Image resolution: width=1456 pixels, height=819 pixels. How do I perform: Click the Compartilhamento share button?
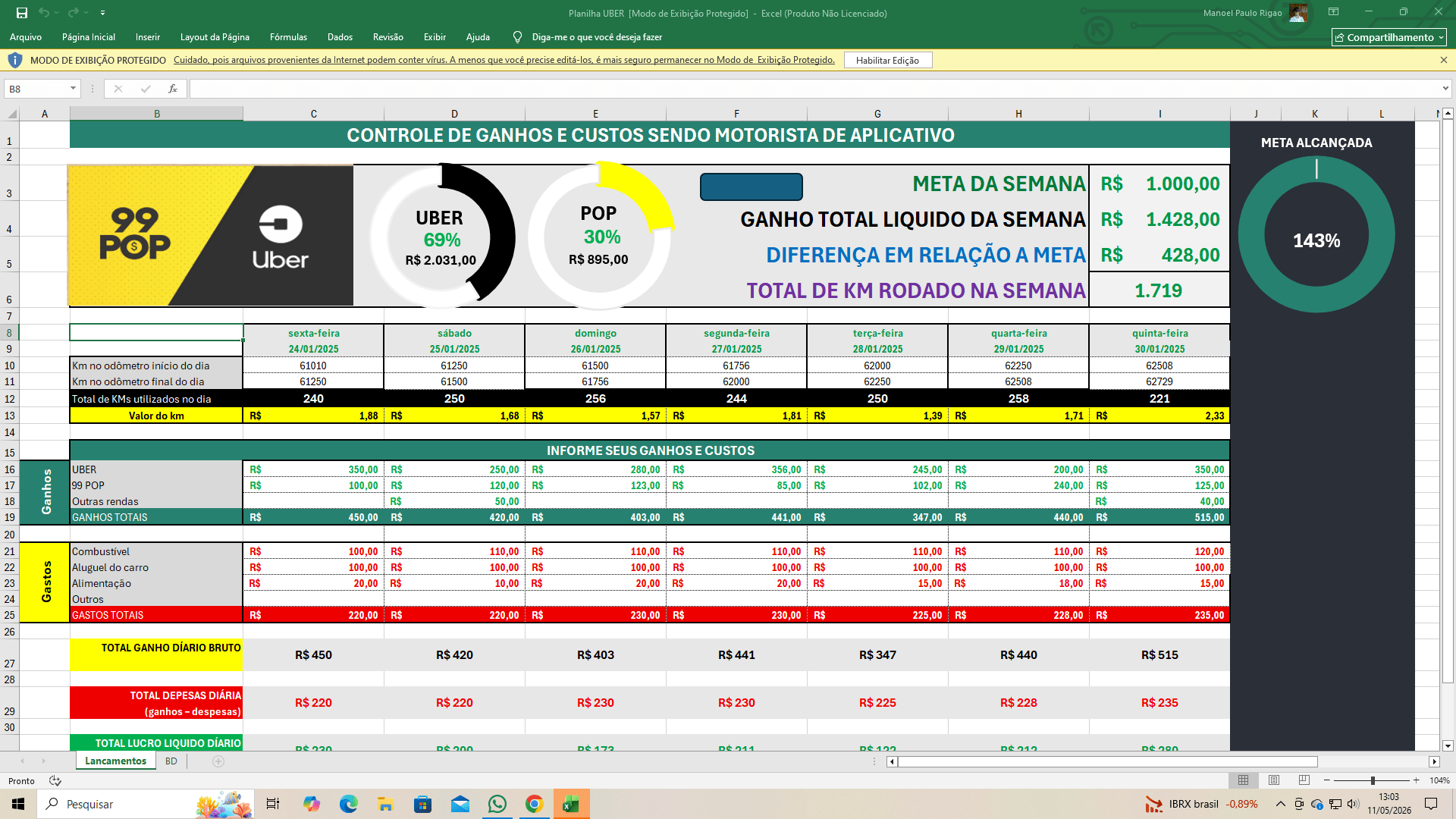point(1389,37)
